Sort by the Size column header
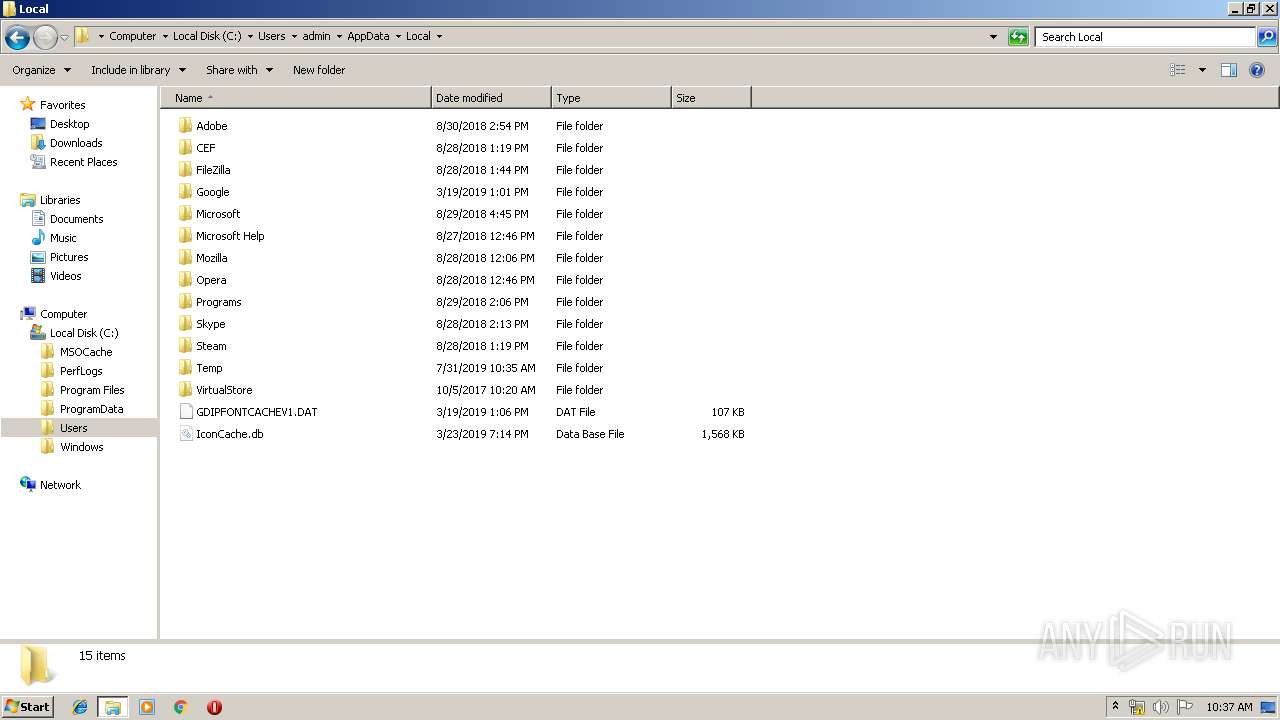1280x720 pixels. [x=711, y=98]
